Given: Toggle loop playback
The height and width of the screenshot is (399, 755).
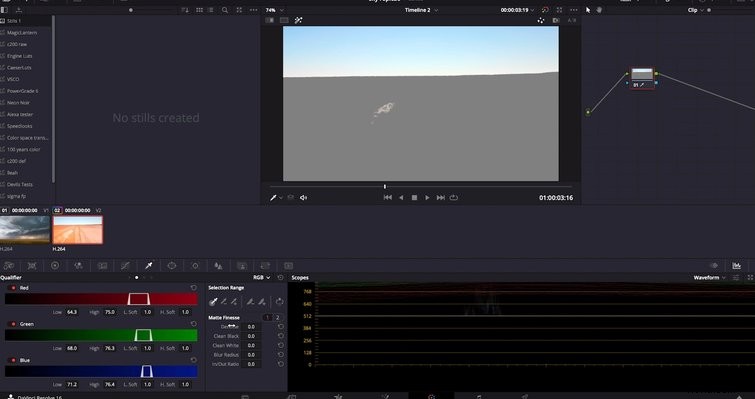Looking at the screenshot, I should [x=454, y=197].
